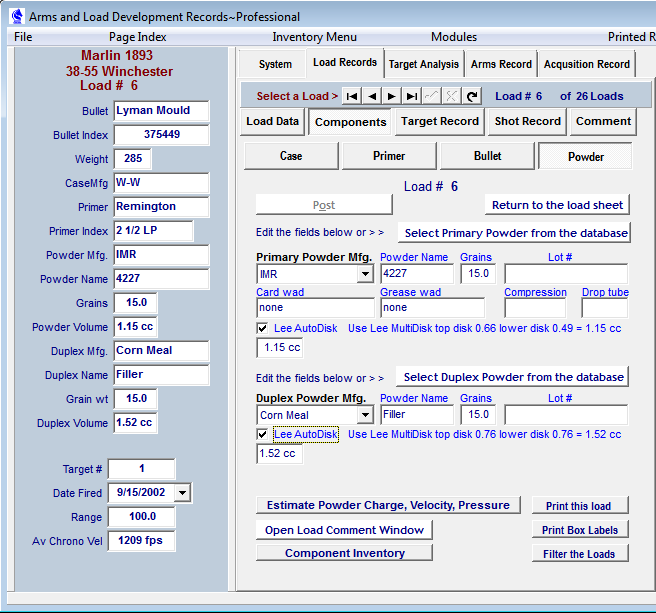Click the primary powder Lot # field
Screen dimensions: 656x613
point(566,274)
